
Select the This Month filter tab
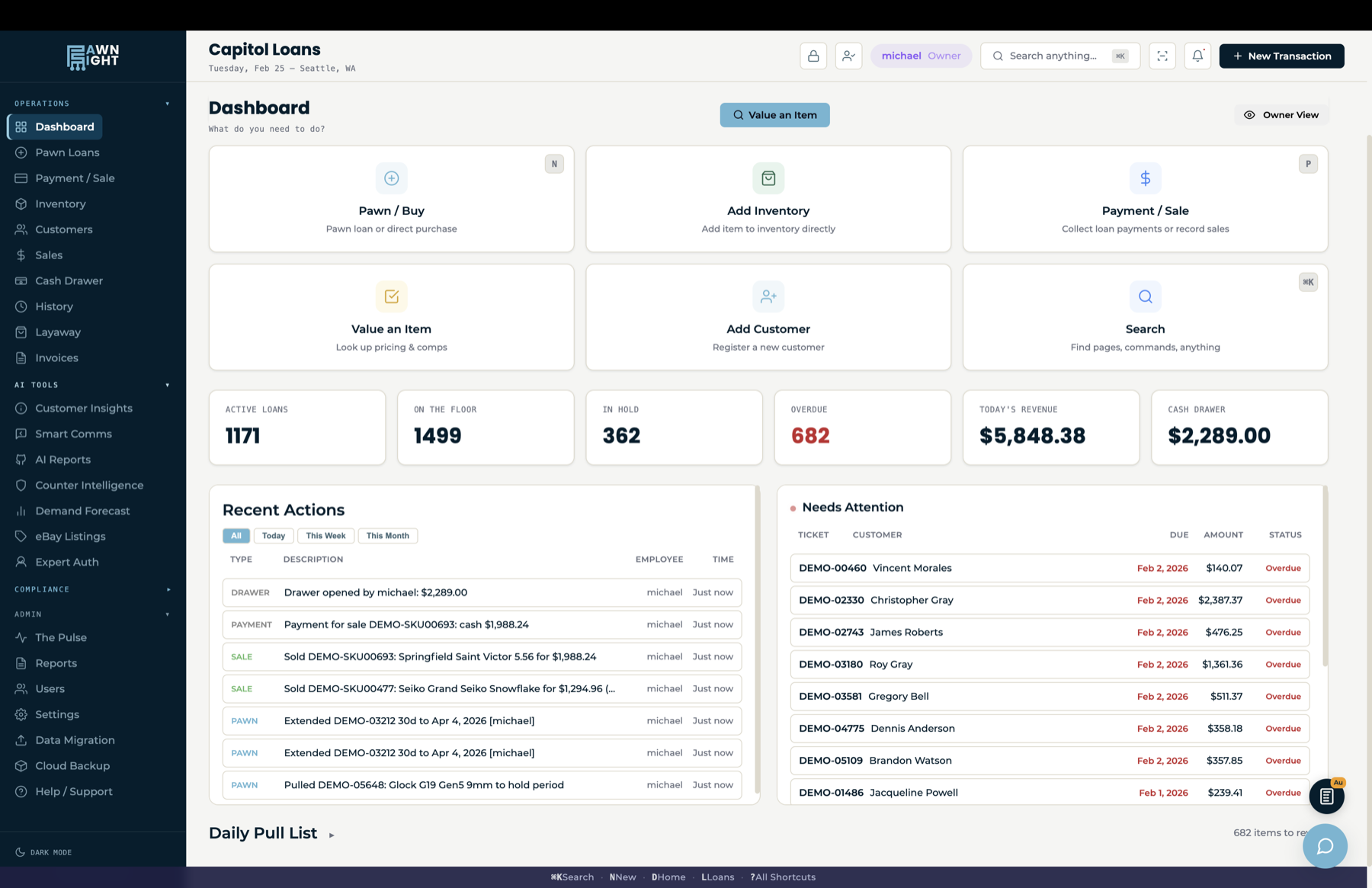coord(388,535)
